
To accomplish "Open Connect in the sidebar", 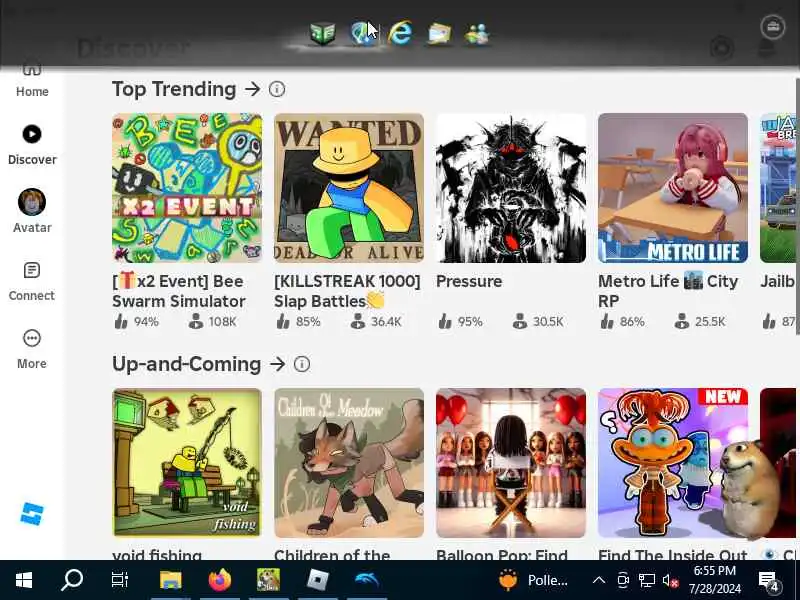I will coord(32,281).
